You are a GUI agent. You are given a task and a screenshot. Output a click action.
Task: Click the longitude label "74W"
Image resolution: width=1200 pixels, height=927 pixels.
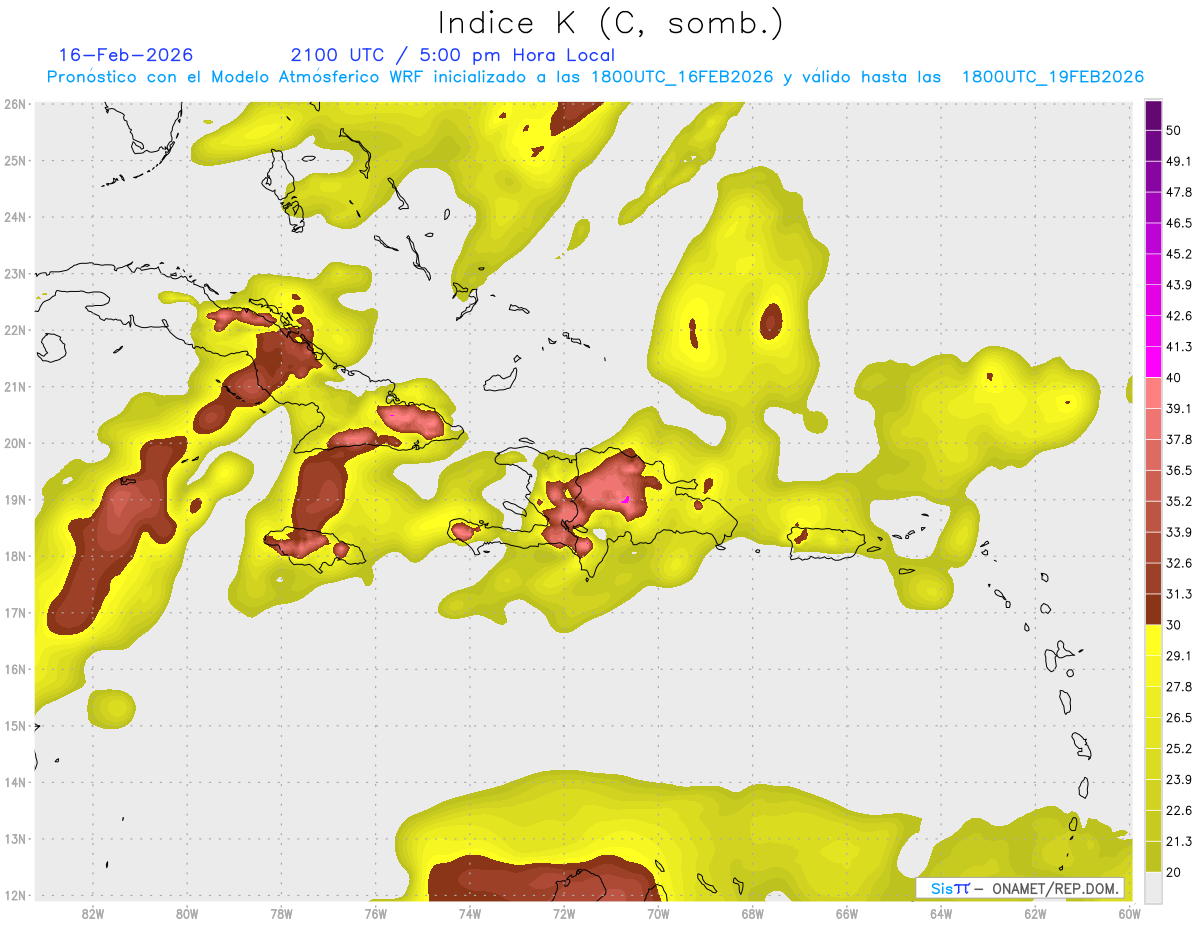[x=470, y=913]
